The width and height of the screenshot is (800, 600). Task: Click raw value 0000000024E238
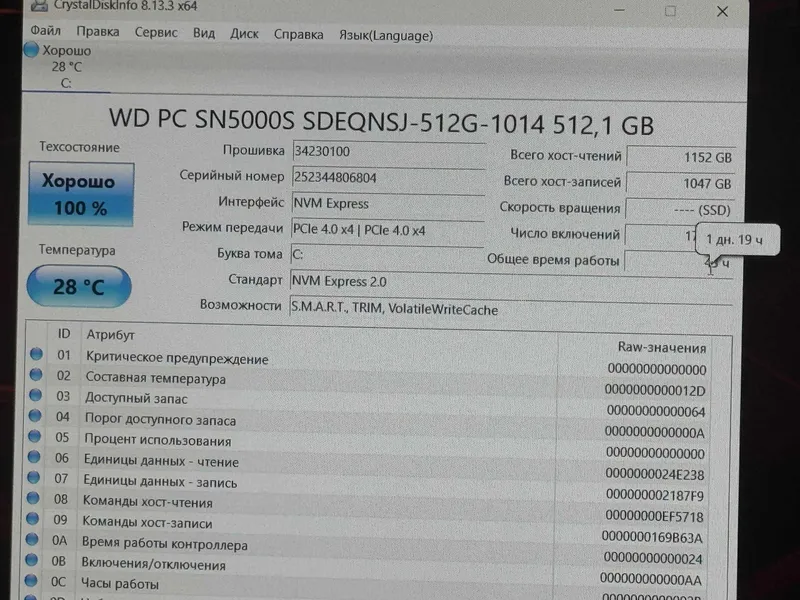(x=655, y=474)
